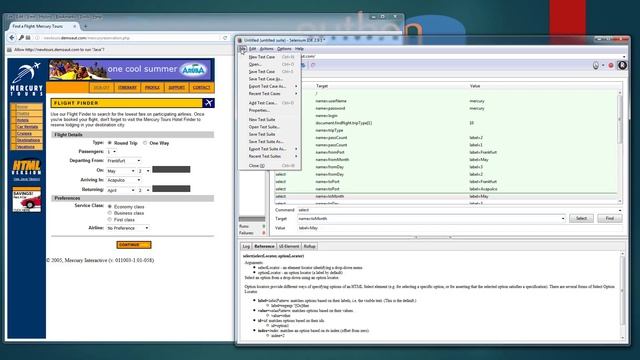Choose the Business class radio button
640x360 pixels.
click(x=110, y=213)
